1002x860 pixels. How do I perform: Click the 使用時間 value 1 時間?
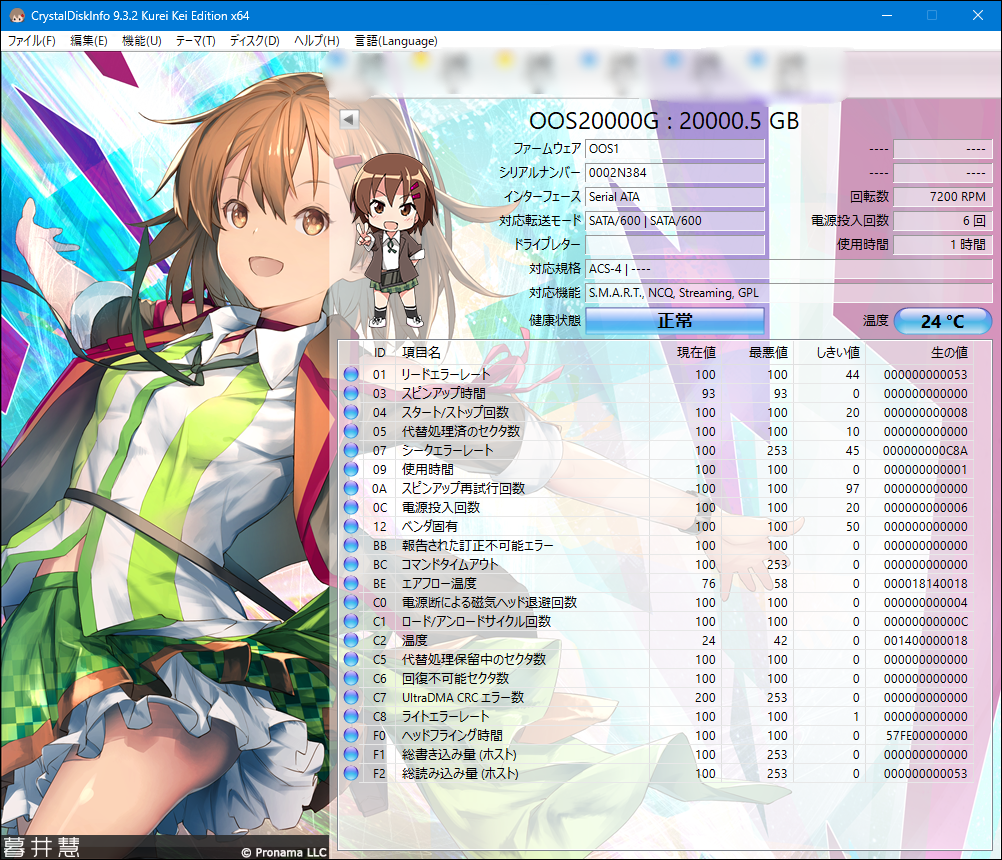(943, 245)
